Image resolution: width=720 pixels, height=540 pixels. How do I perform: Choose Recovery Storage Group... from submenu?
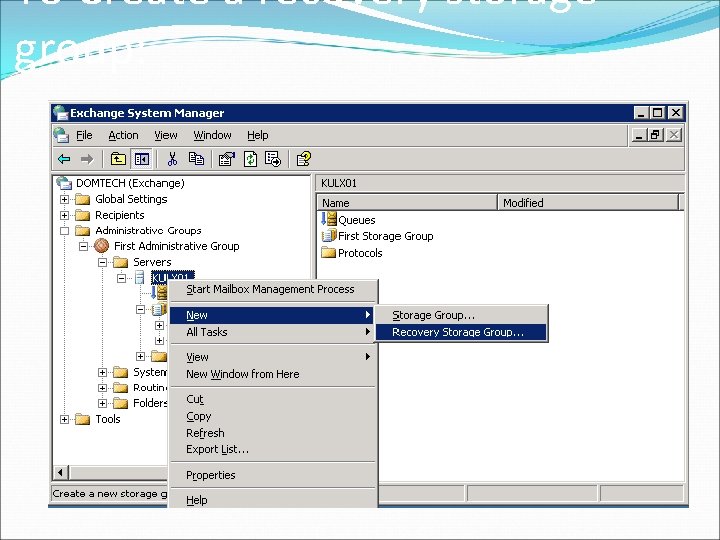(x=461, y=332)
